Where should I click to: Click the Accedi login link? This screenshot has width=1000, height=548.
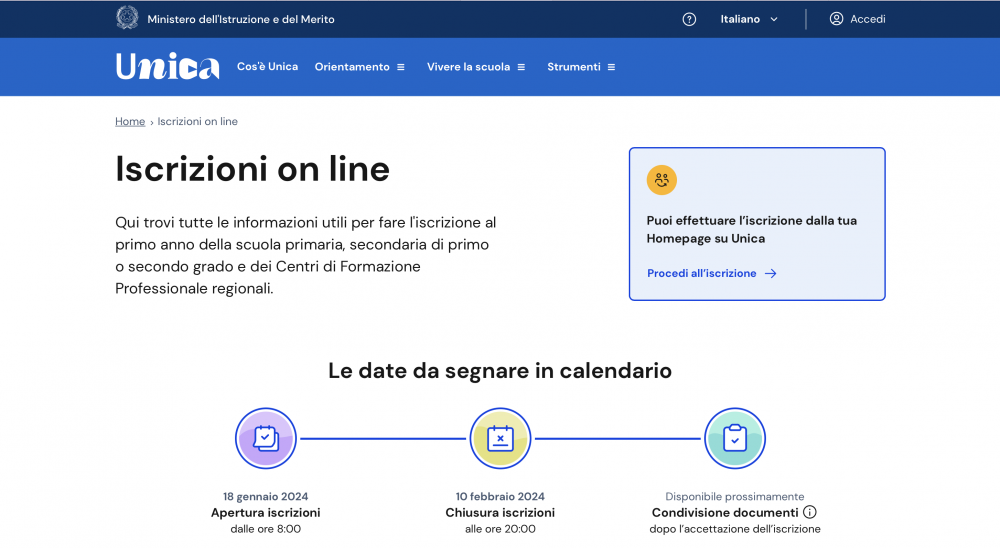point(857,19)
